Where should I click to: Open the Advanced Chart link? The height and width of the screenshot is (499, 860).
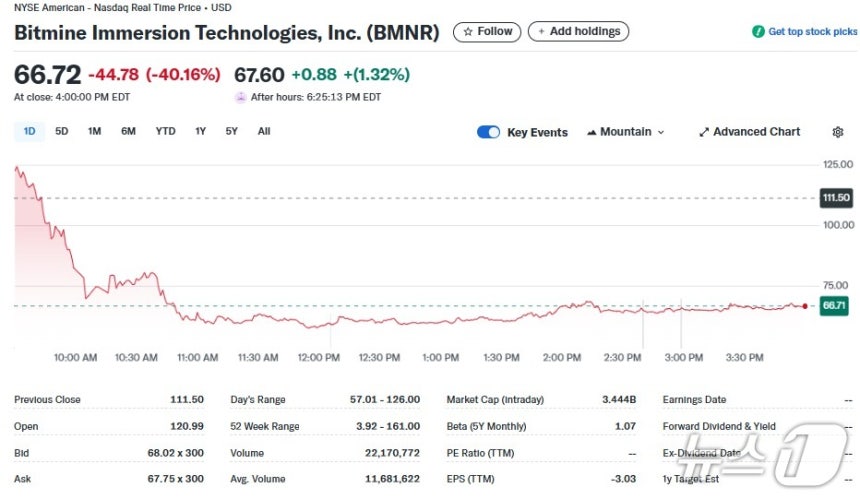click(749, 132)
